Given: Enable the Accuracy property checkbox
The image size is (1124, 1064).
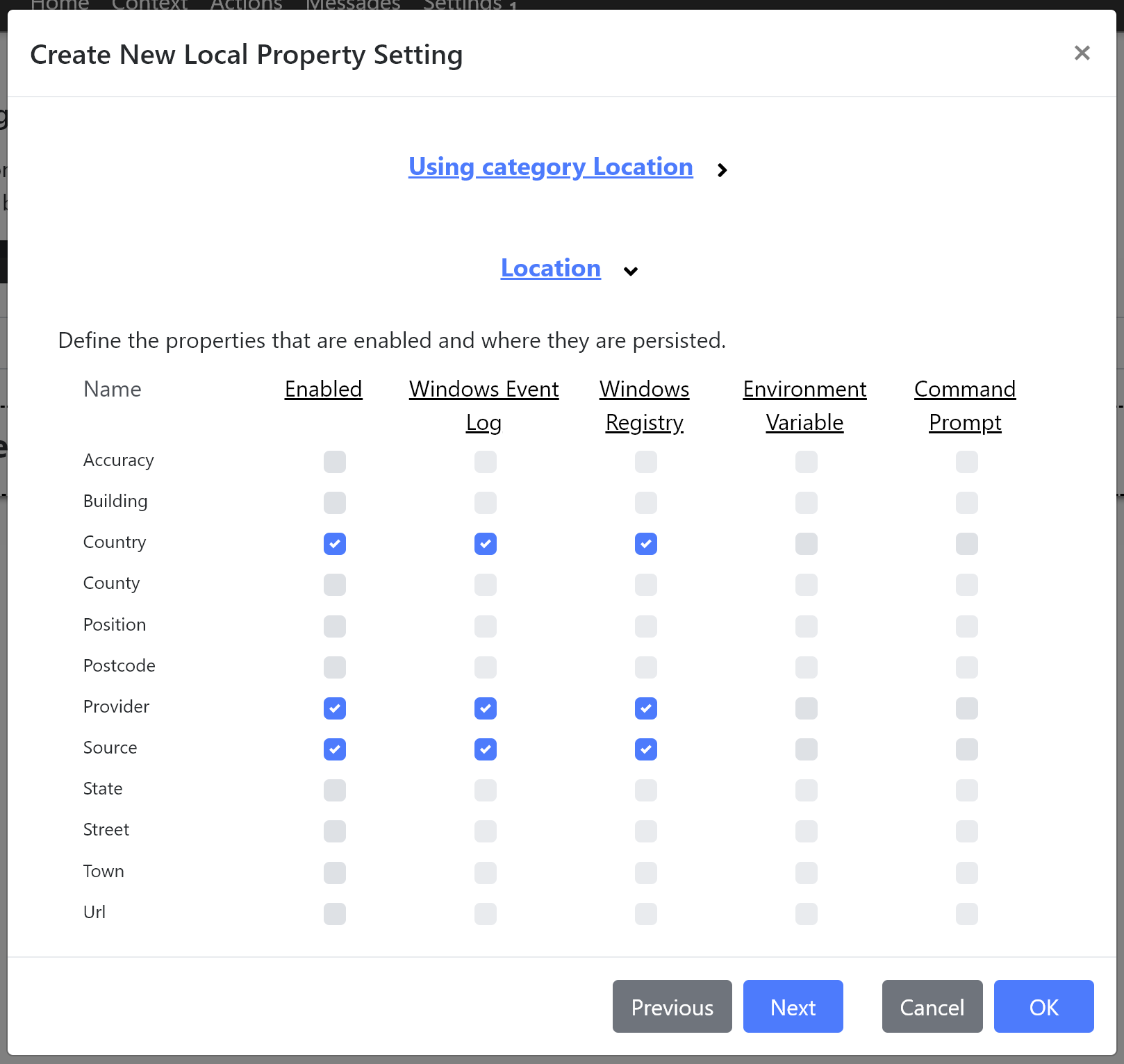Looking at the screenshot, I should [x=334, y=461].
